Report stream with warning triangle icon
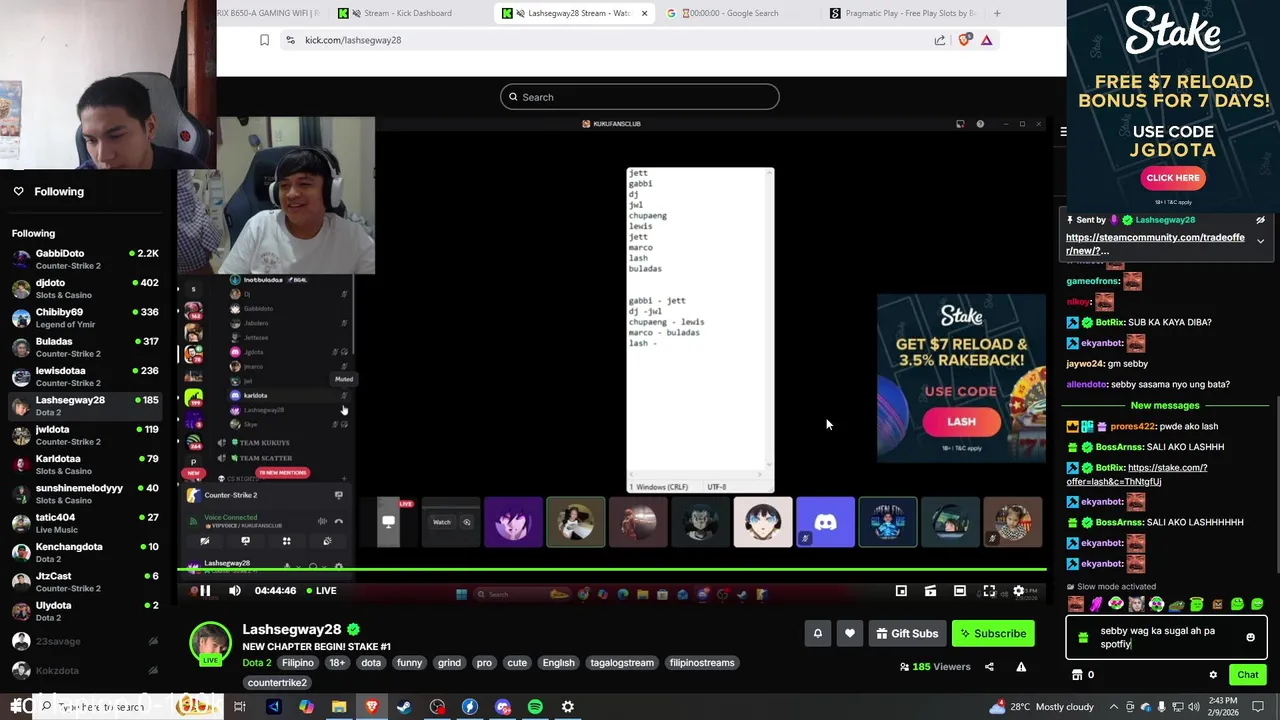The image size is (1280, 720). point(1021,667)
